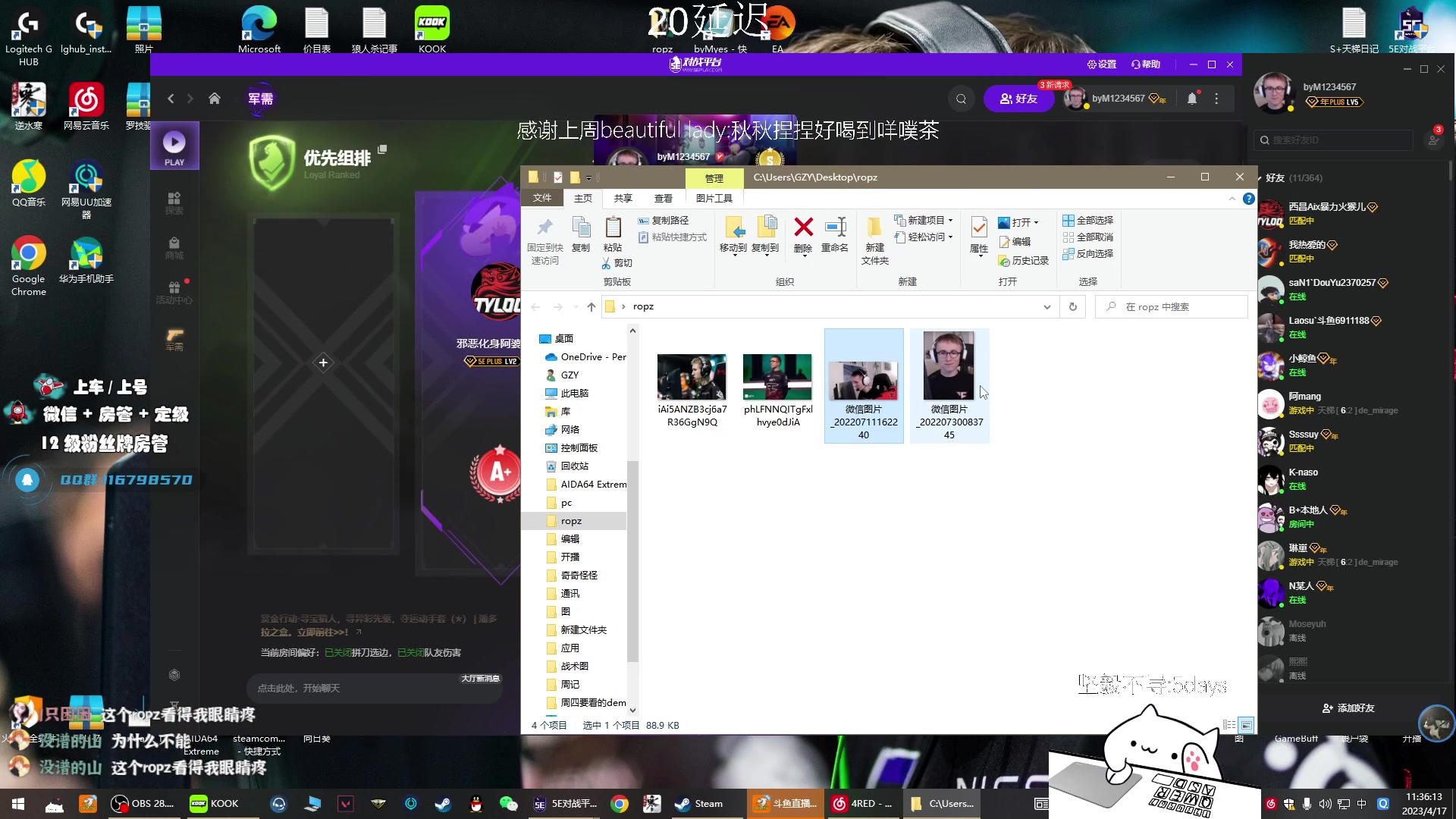1456x819 pixels.
Task: Open recent locations dropdown next to forward arrow
Action: (x=575, y=307)
